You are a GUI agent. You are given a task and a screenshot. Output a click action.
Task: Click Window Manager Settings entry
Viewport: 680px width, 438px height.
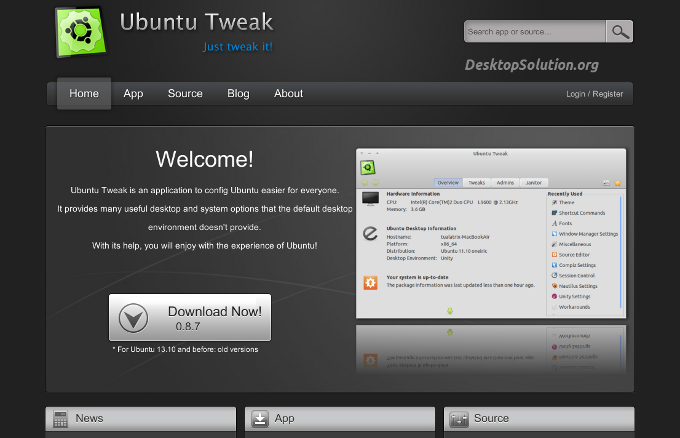(585, 234)
